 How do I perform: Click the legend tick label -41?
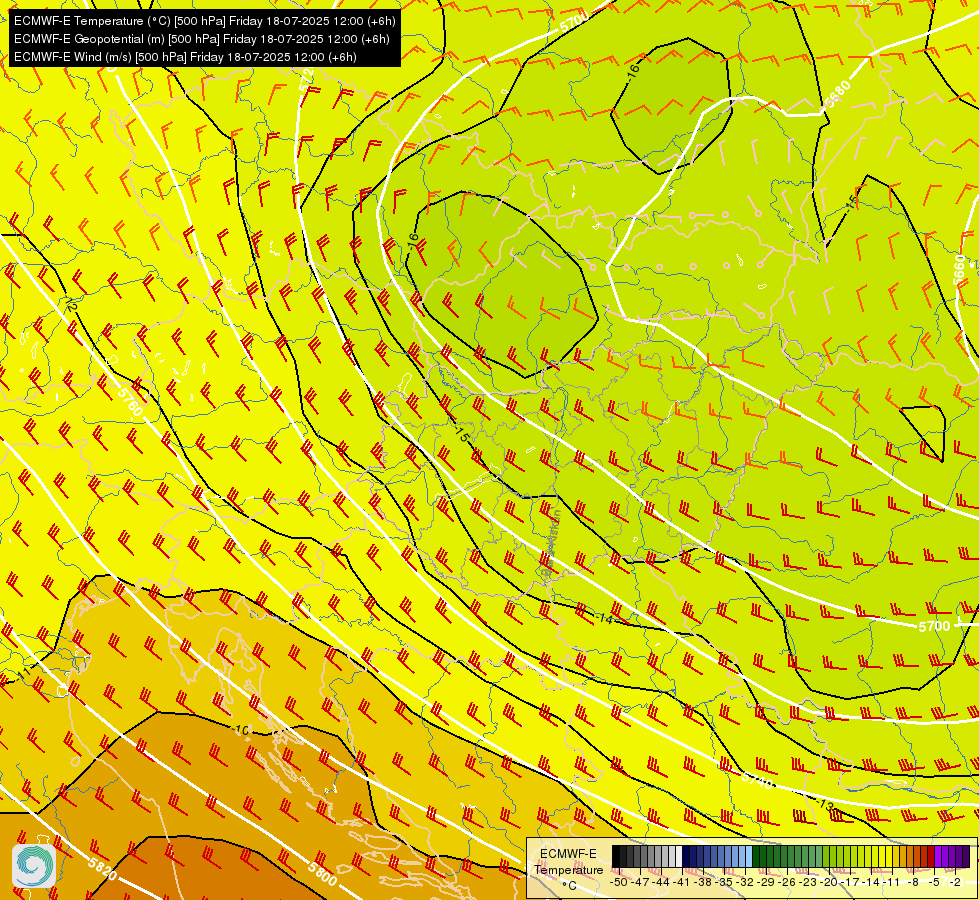[x=681, y=882]
